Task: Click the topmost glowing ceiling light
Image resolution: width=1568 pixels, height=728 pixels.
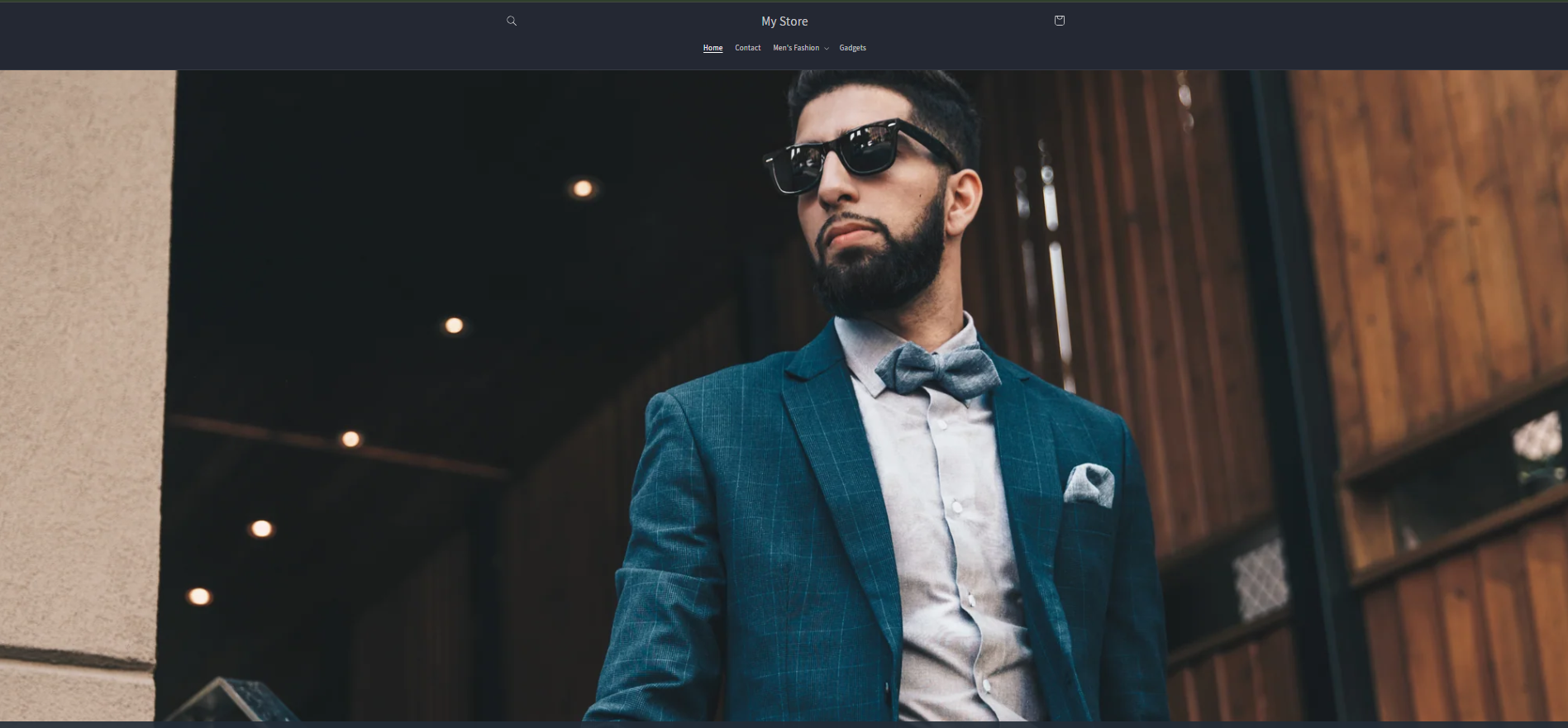Action: coord(583,188)
